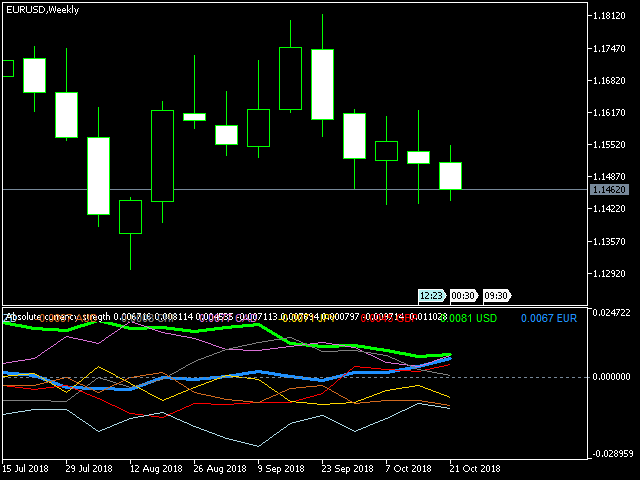This screenshot has height=480, width=640.
Task: Select the EURUSD,Weekly chart title
Action: tap(44, 9)
